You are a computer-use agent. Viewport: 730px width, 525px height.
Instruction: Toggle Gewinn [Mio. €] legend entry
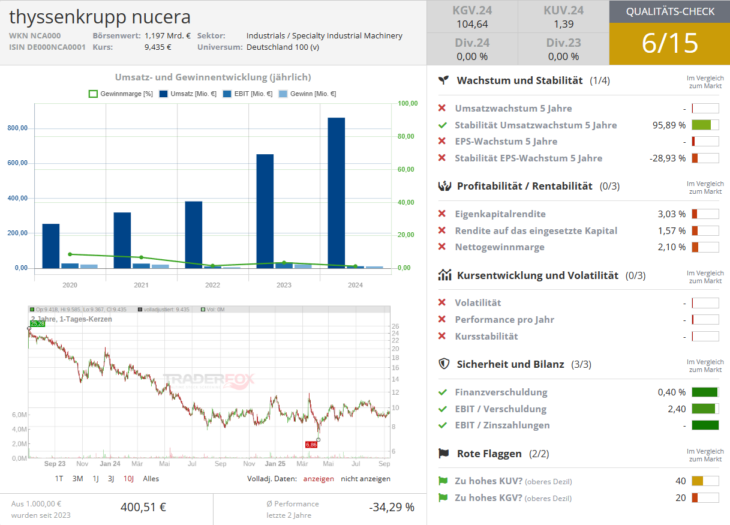[307, 94]
